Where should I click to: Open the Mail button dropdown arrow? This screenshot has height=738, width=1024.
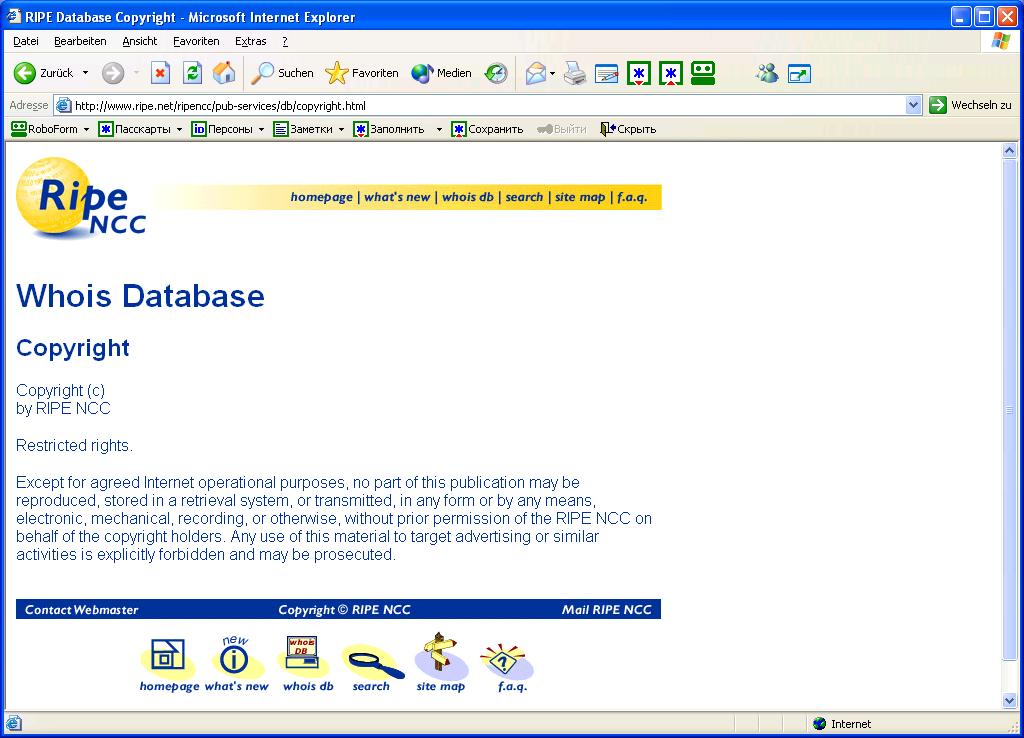pos(552,73)
